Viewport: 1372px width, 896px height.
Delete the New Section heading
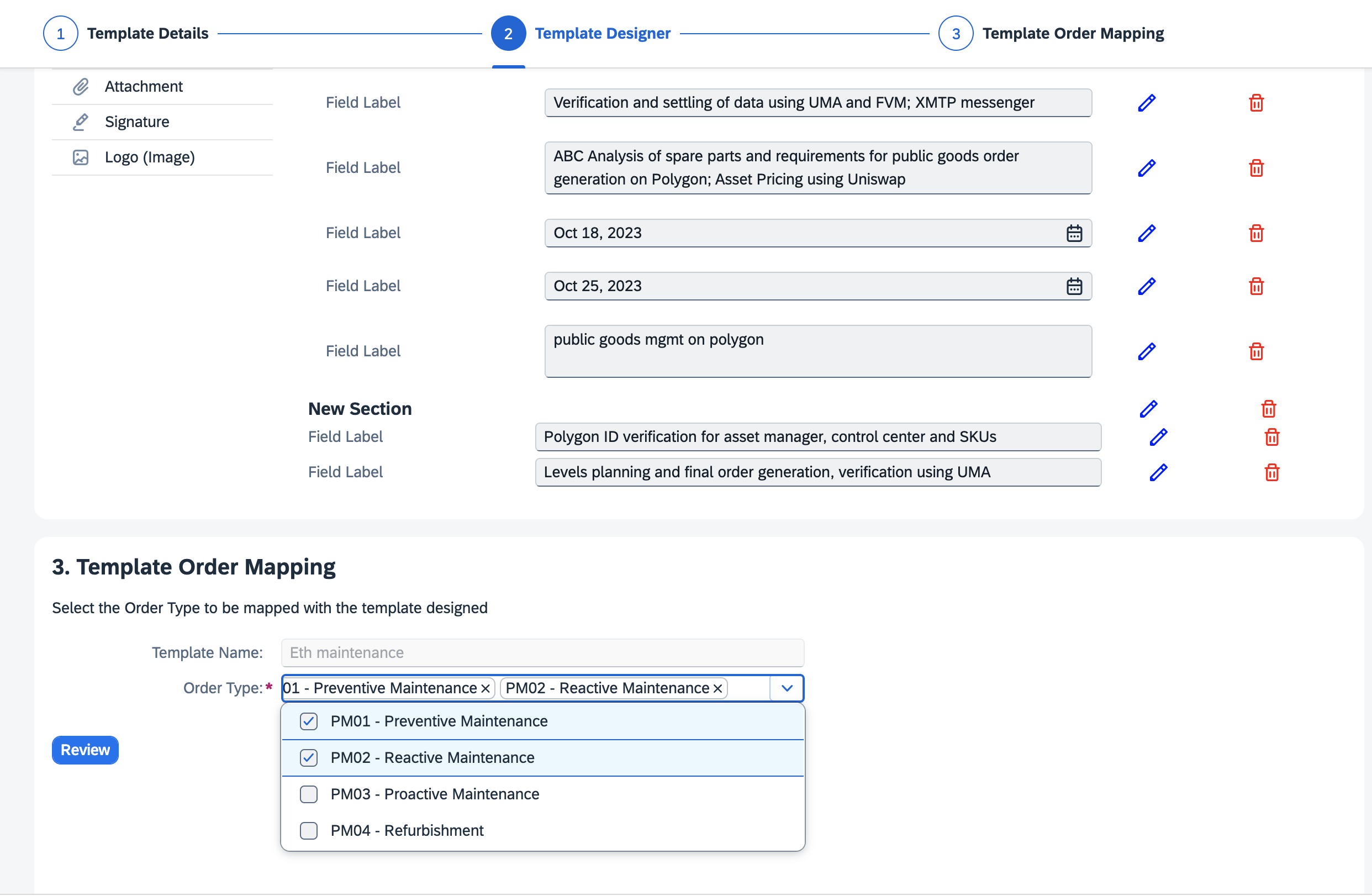1268,409
